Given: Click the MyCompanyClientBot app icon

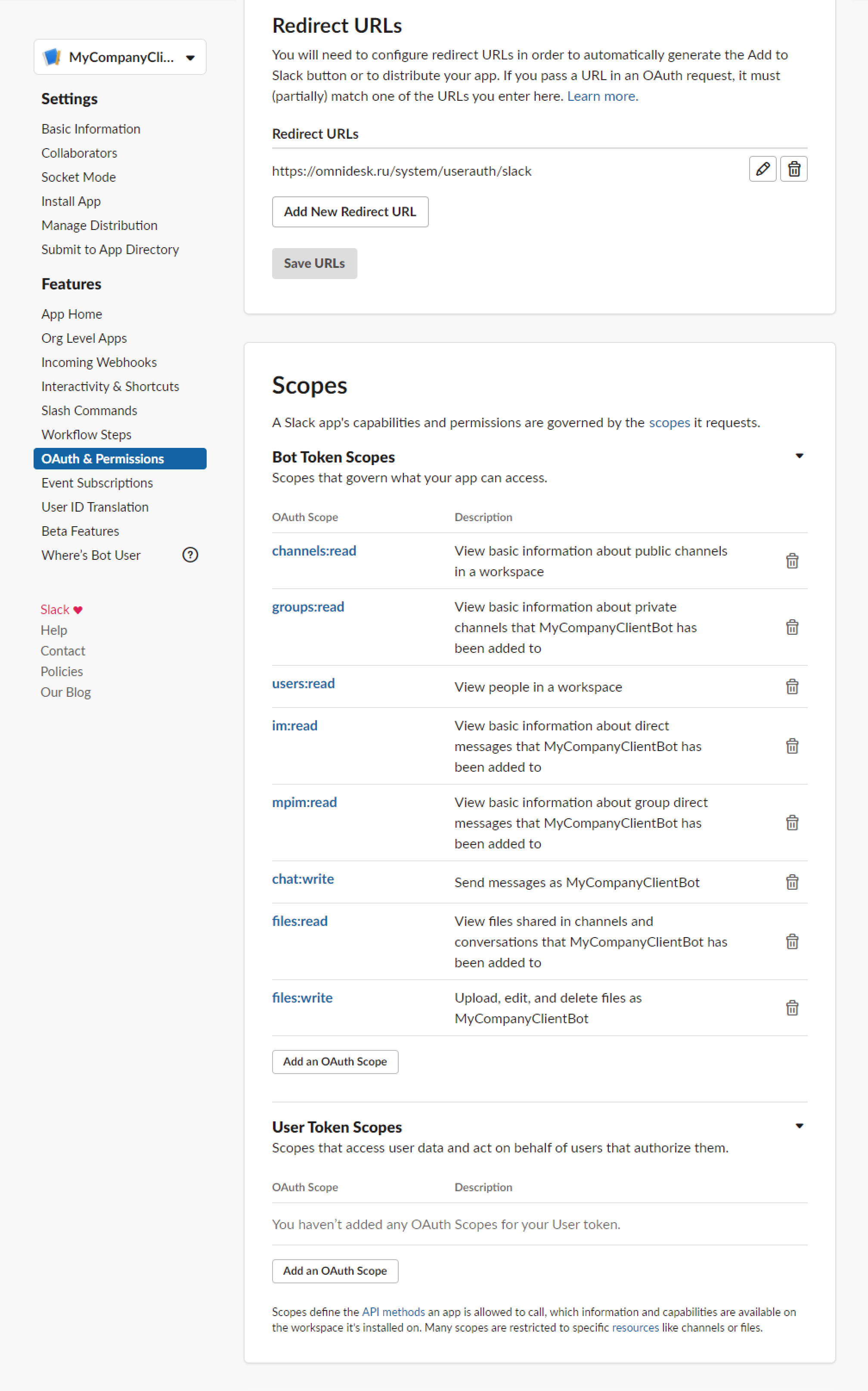Looking at the screenshot, I should (52, 57).
